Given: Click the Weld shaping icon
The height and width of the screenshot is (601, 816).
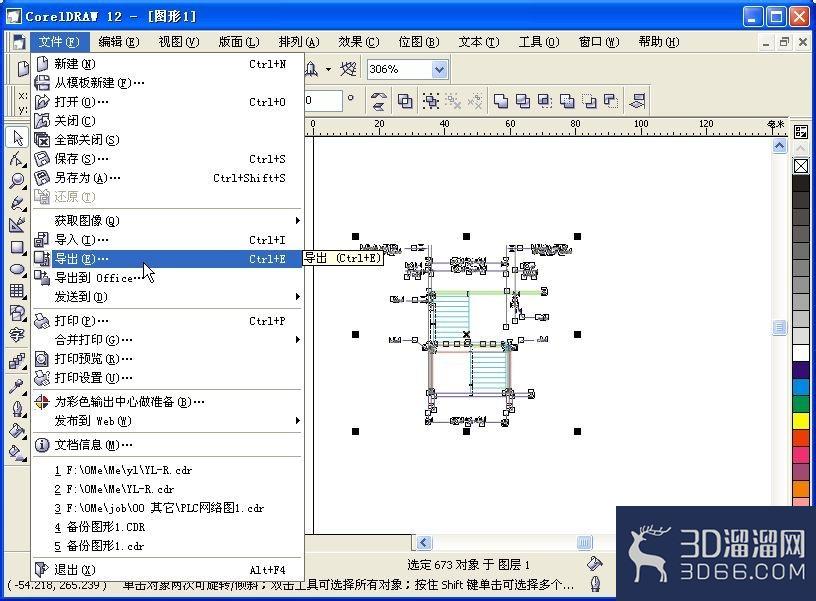Looking at the screenshot, I should click(501, 100).
